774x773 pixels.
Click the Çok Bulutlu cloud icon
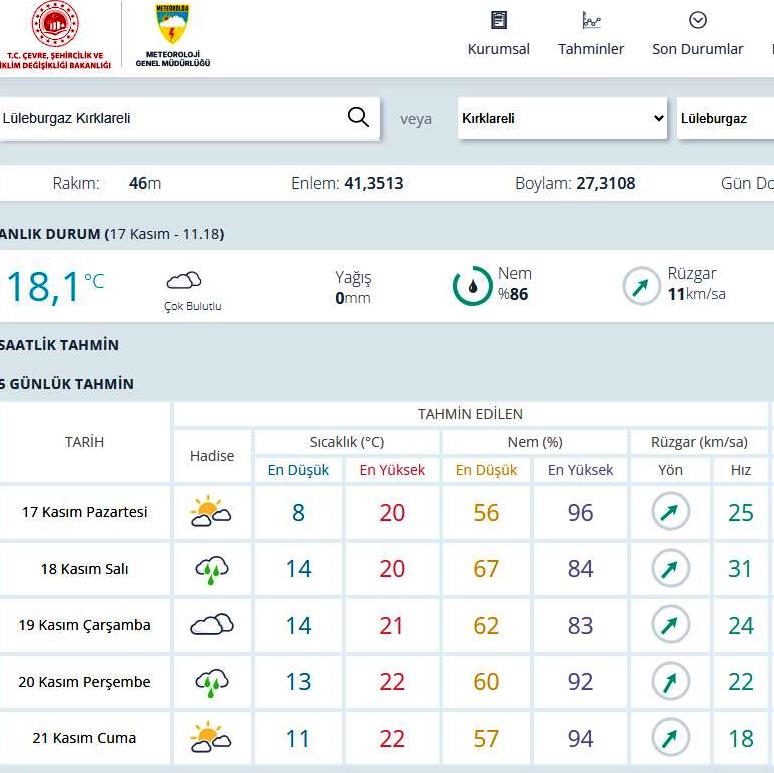point(183,281)
